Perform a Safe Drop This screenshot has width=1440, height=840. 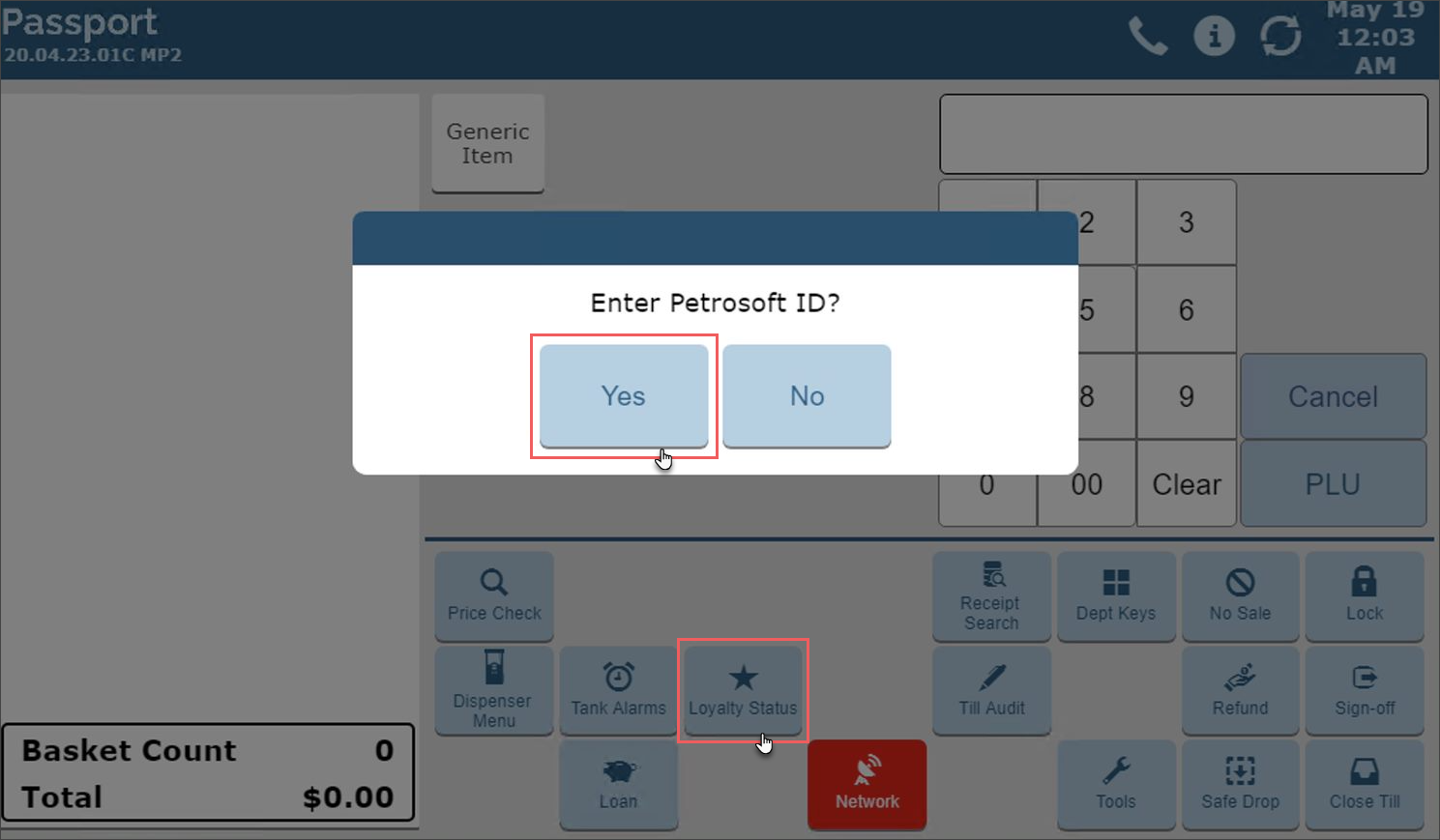coord(1240,784)
